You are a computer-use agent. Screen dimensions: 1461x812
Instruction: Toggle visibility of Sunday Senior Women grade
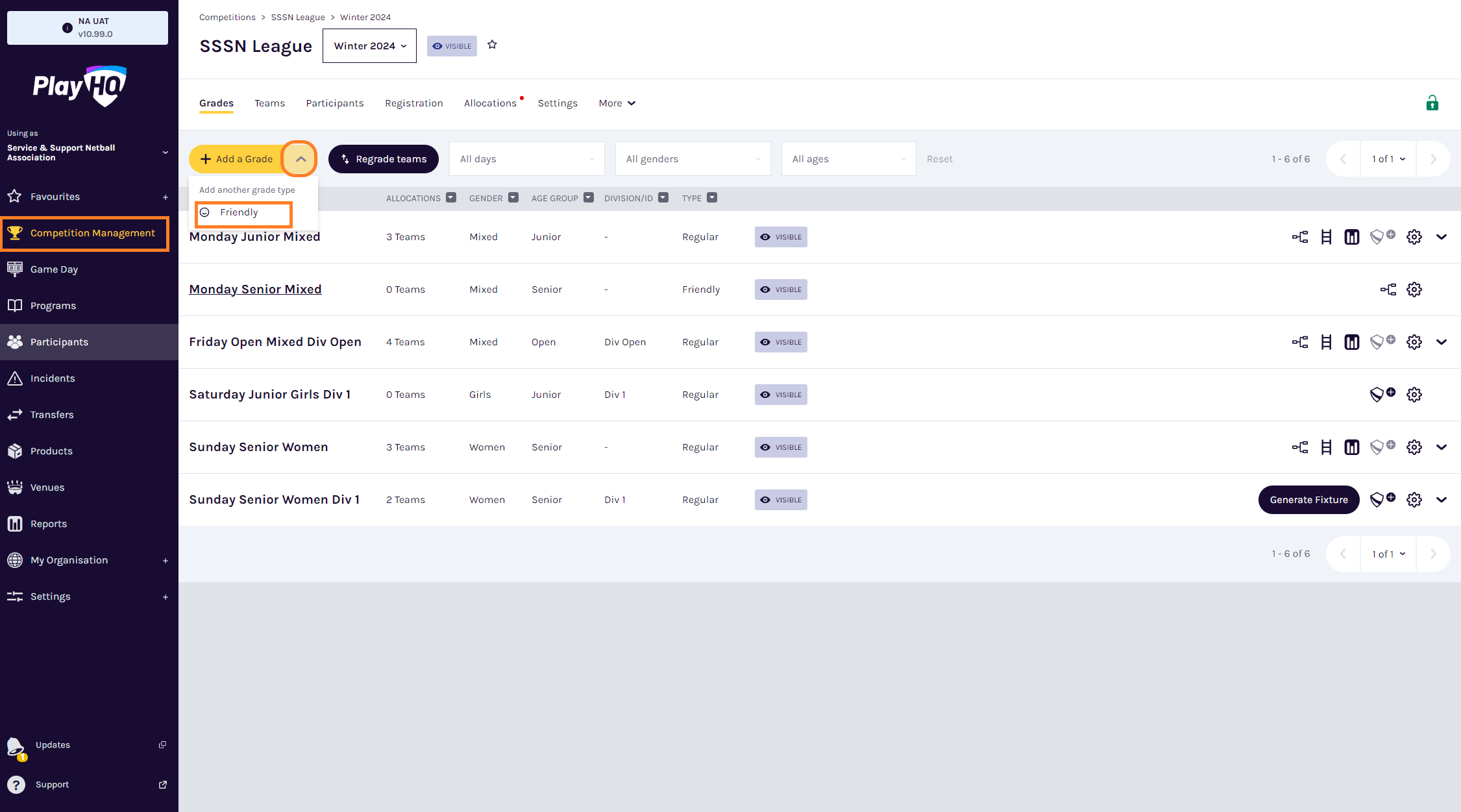pos(781,447)
